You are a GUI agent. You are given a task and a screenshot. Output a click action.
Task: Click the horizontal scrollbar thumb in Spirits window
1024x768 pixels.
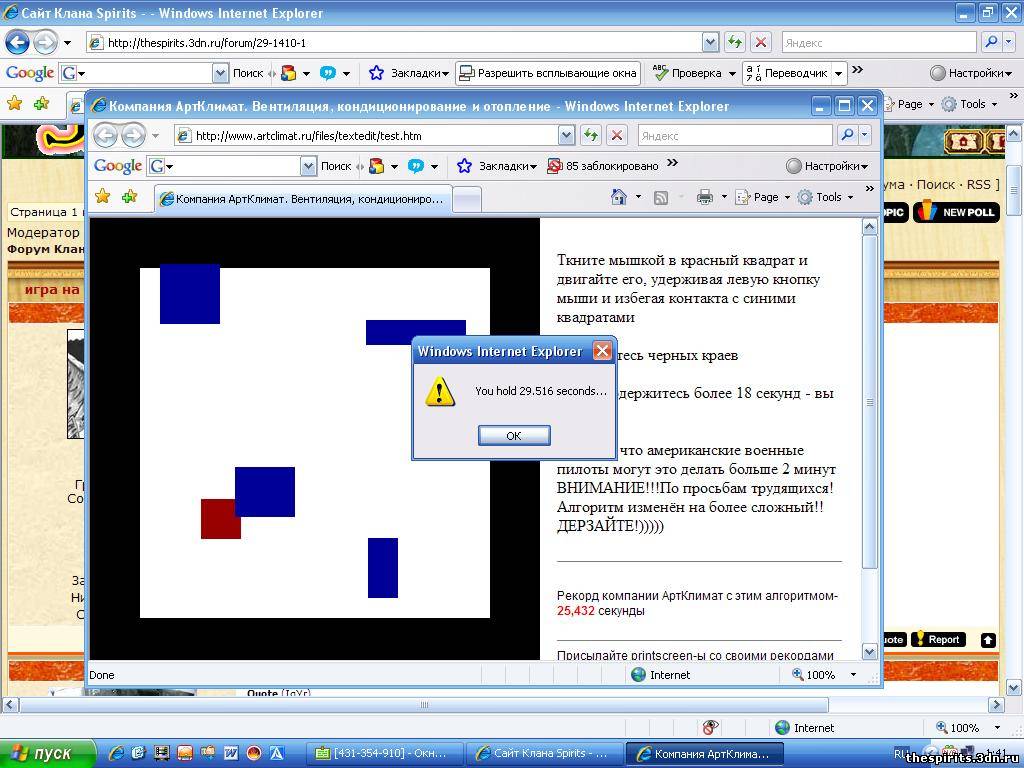point(424,705)
